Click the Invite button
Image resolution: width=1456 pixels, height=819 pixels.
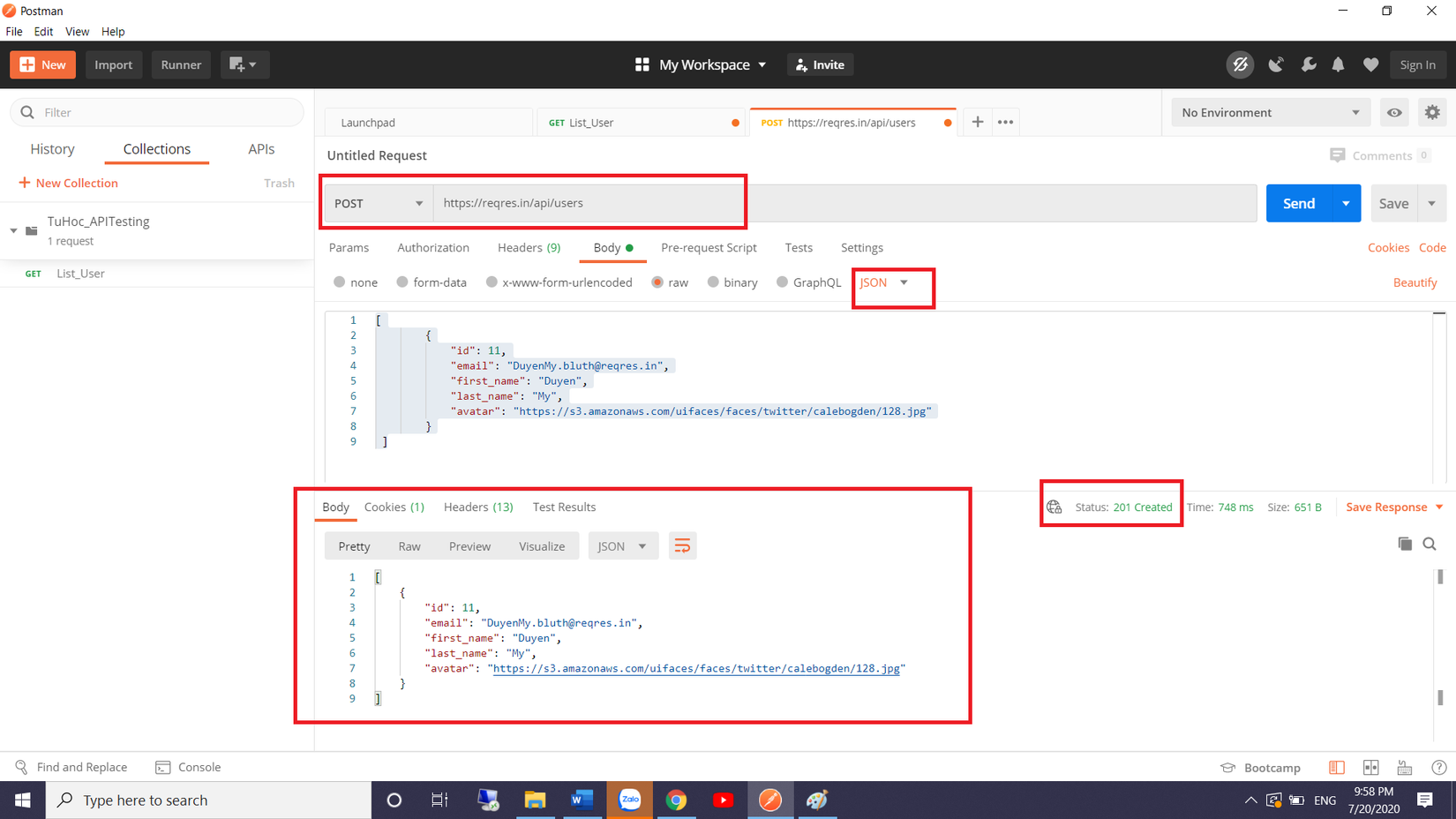[820, 64]
